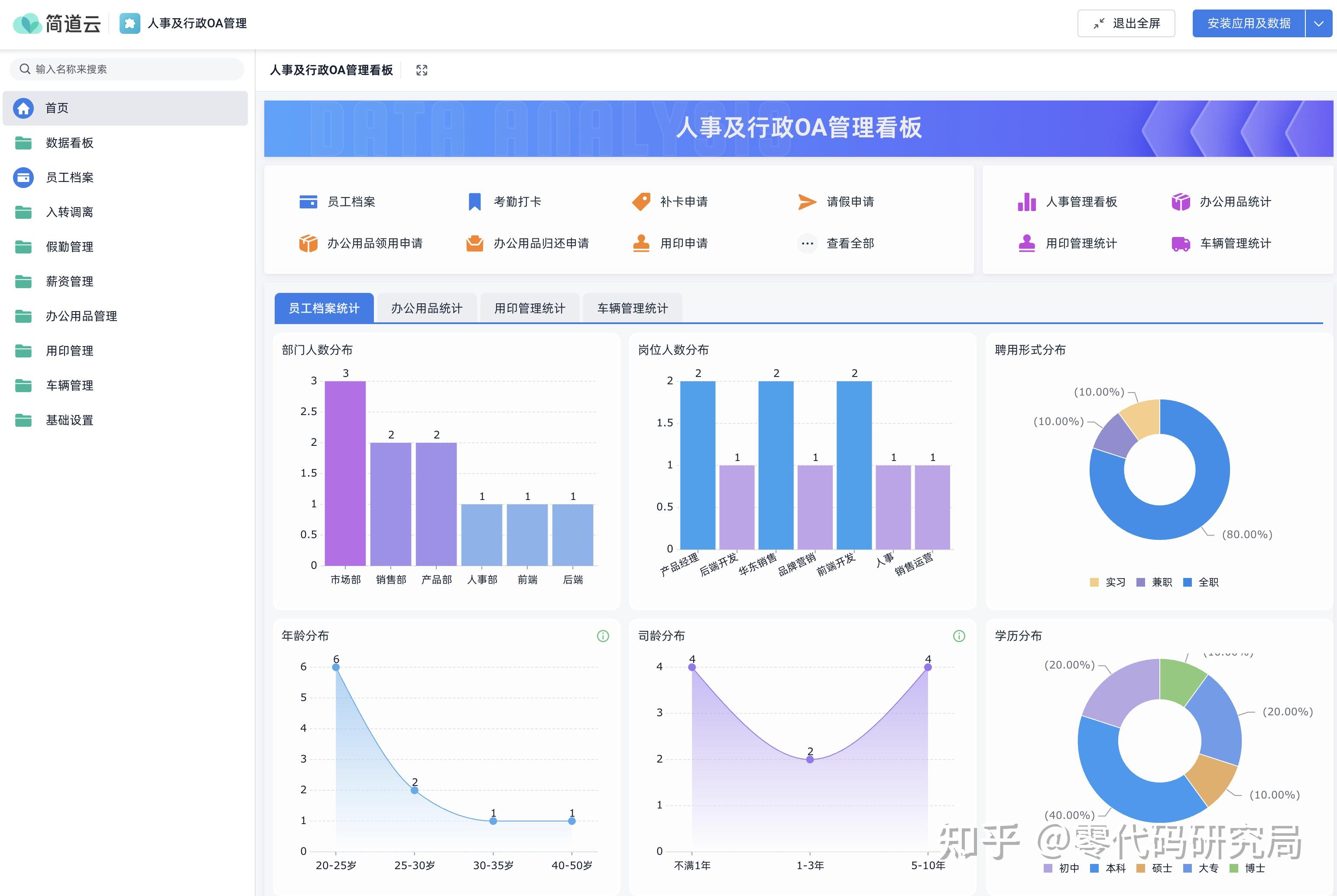Click the 补卡申请 tag icon
Image resolution: width=1337 pixels, height=896 pixels.
[x=641, y=201]
